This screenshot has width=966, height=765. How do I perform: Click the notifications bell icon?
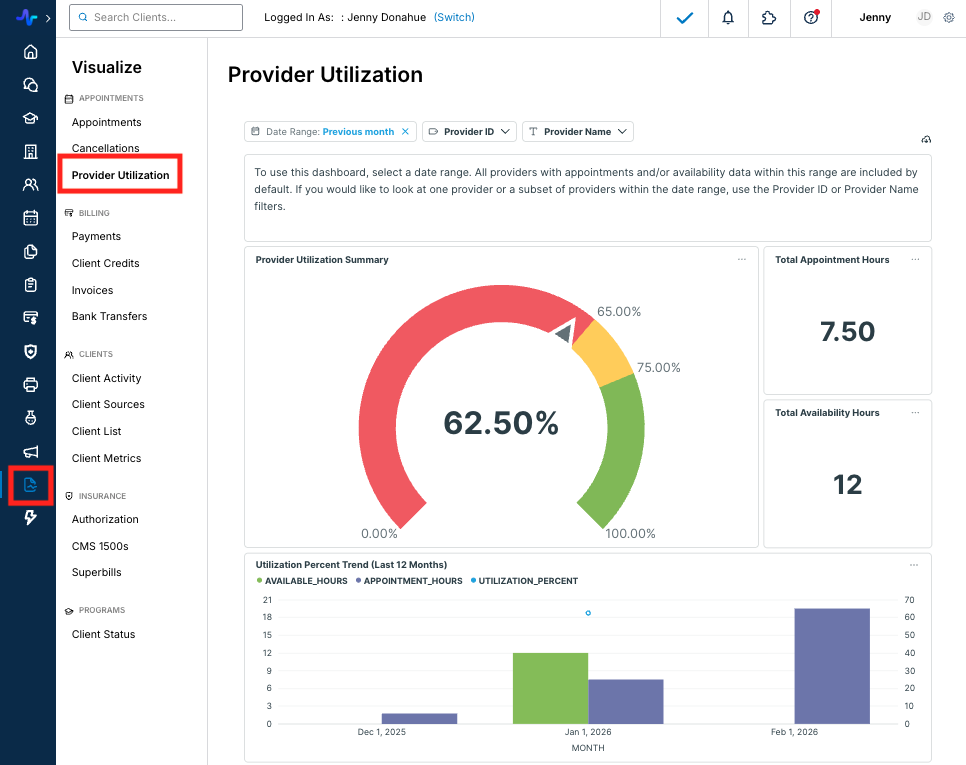click(727, 18)
